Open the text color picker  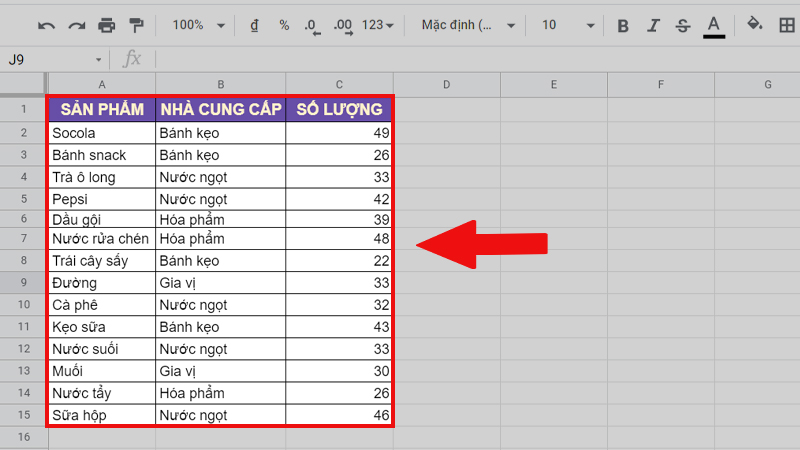click(713, 25)
